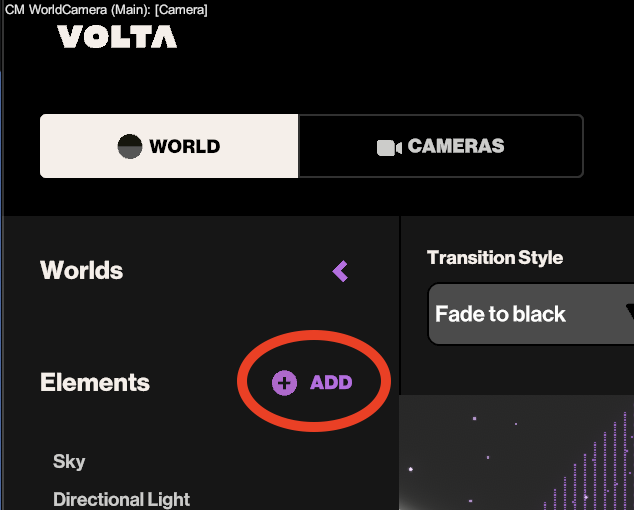634x510 pixels.
Task: Click the Fade to black combo box
Action: pos(520,314)
